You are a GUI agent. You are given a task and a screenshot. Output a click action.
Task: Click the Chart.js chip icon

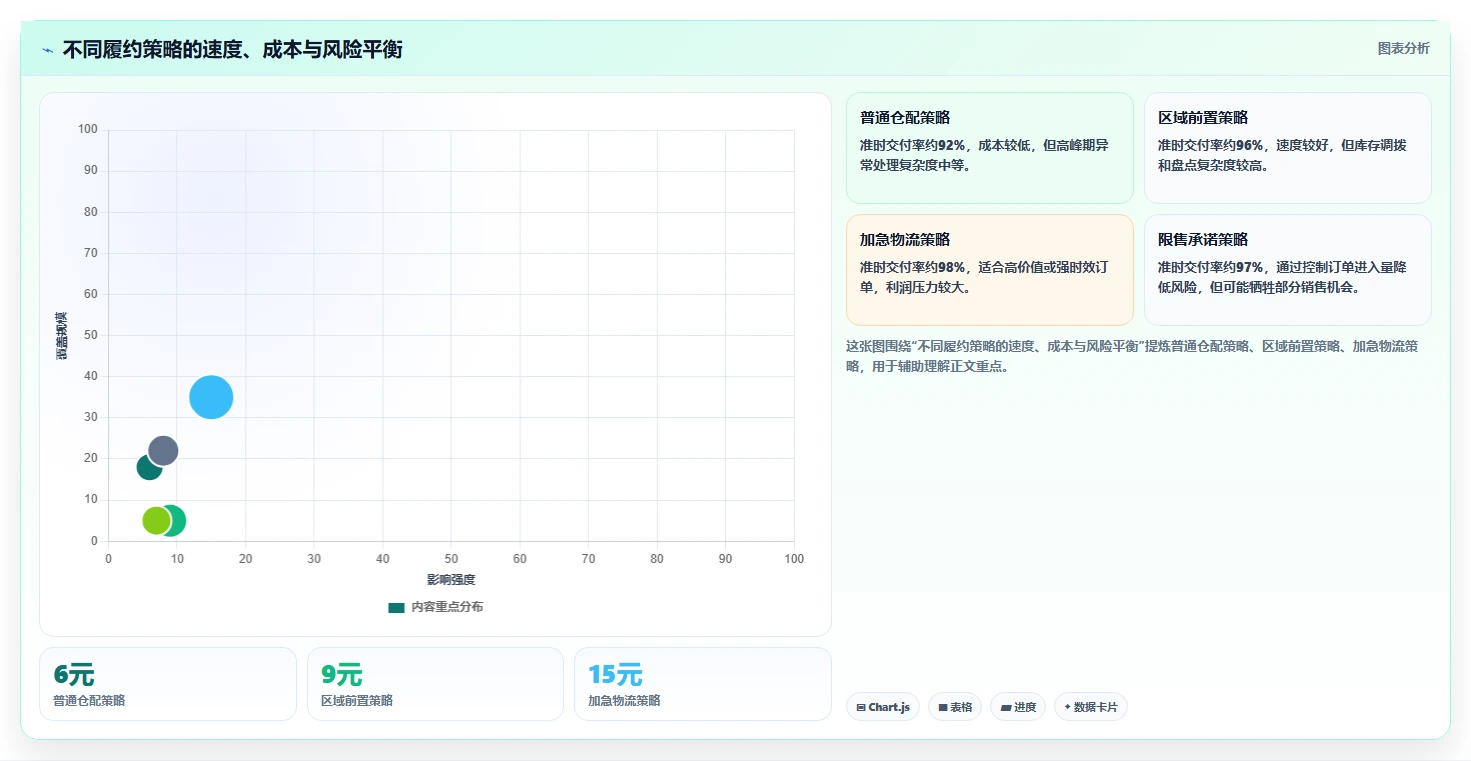click(x=860, y=707)
